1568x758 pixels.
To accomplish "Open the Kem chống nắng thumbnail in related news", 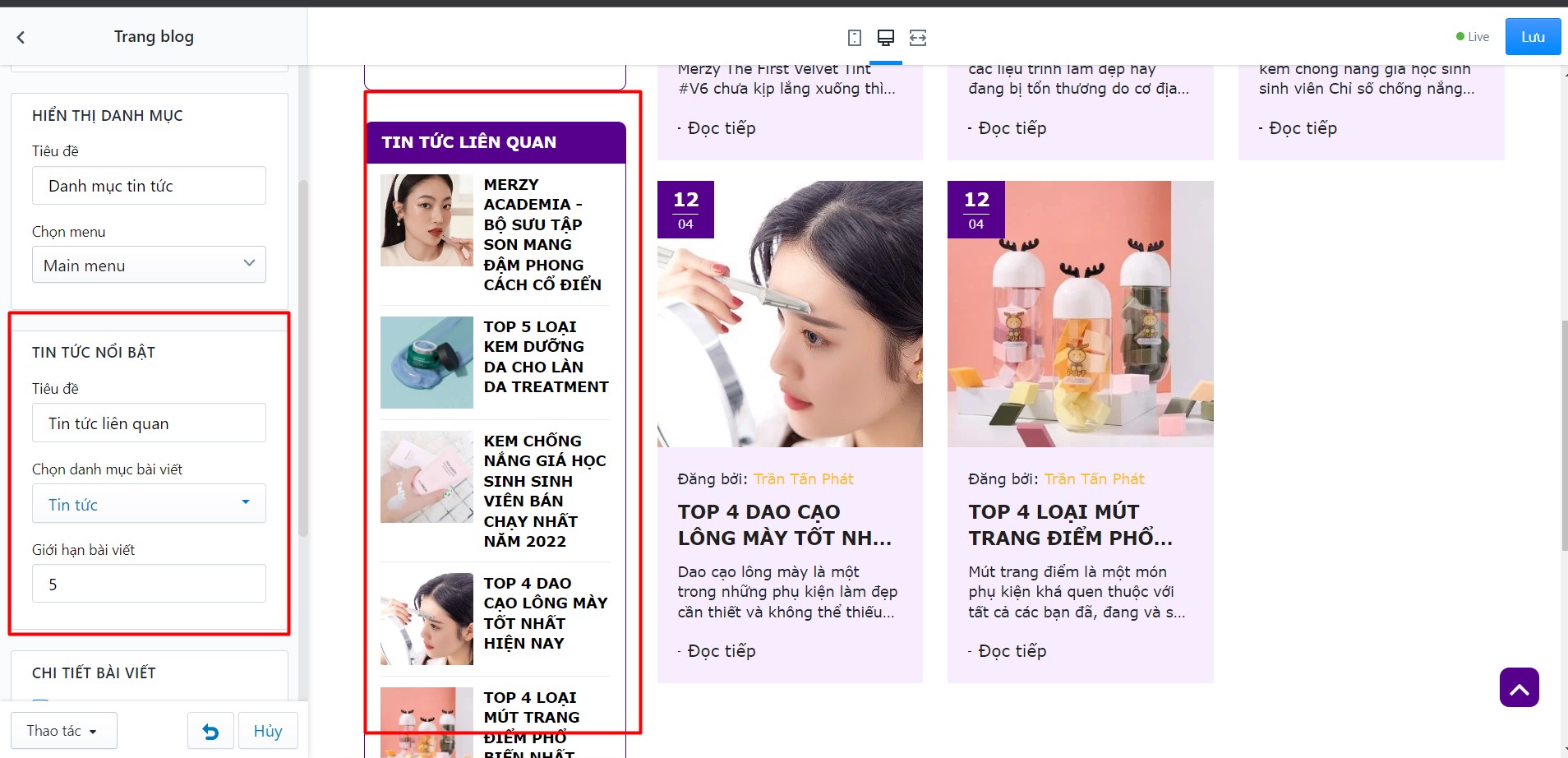I will [x=427, y=477].
